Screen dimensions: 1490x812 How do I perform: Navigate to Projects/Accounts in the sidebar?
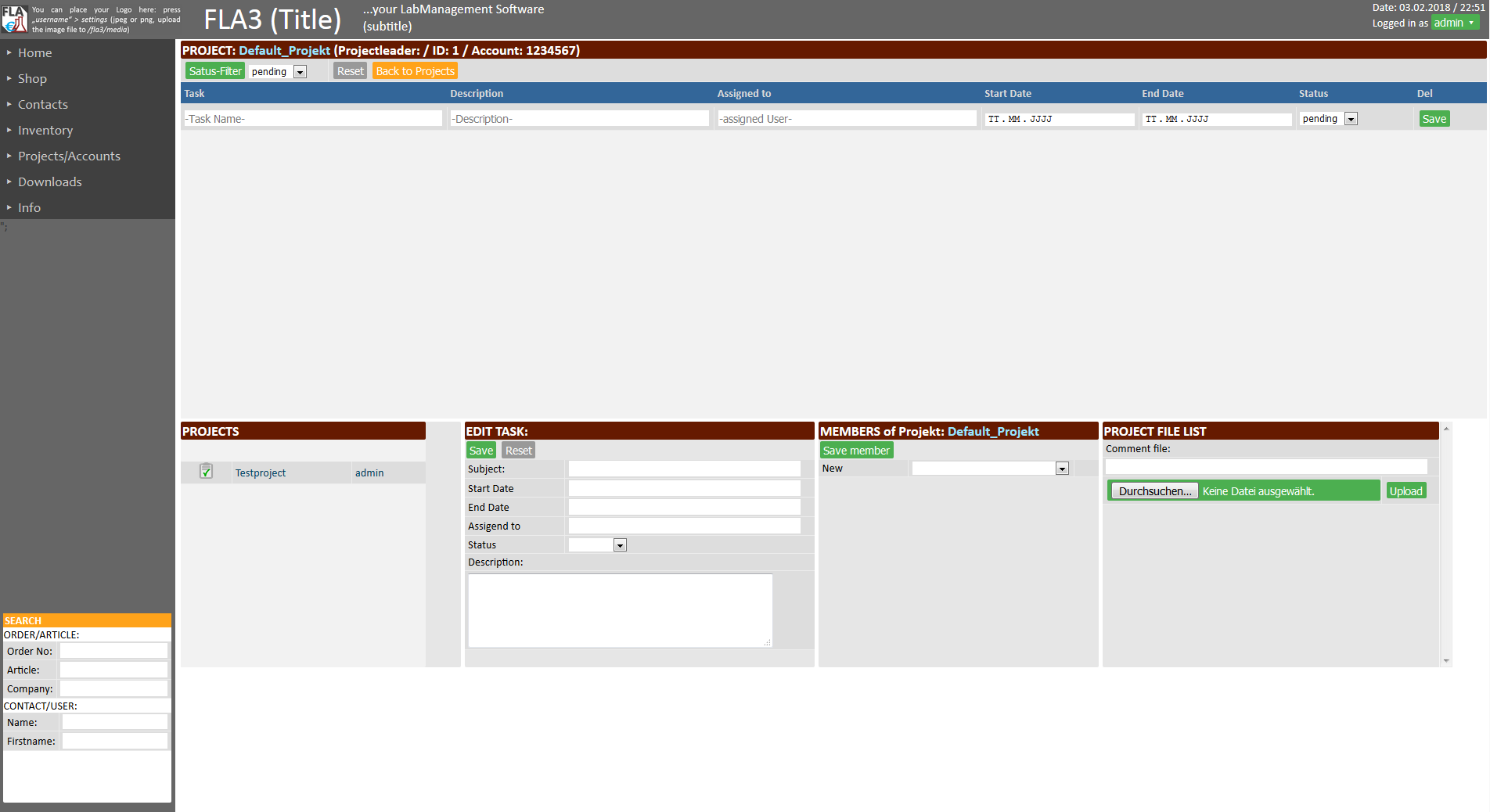tap(69, 156)
